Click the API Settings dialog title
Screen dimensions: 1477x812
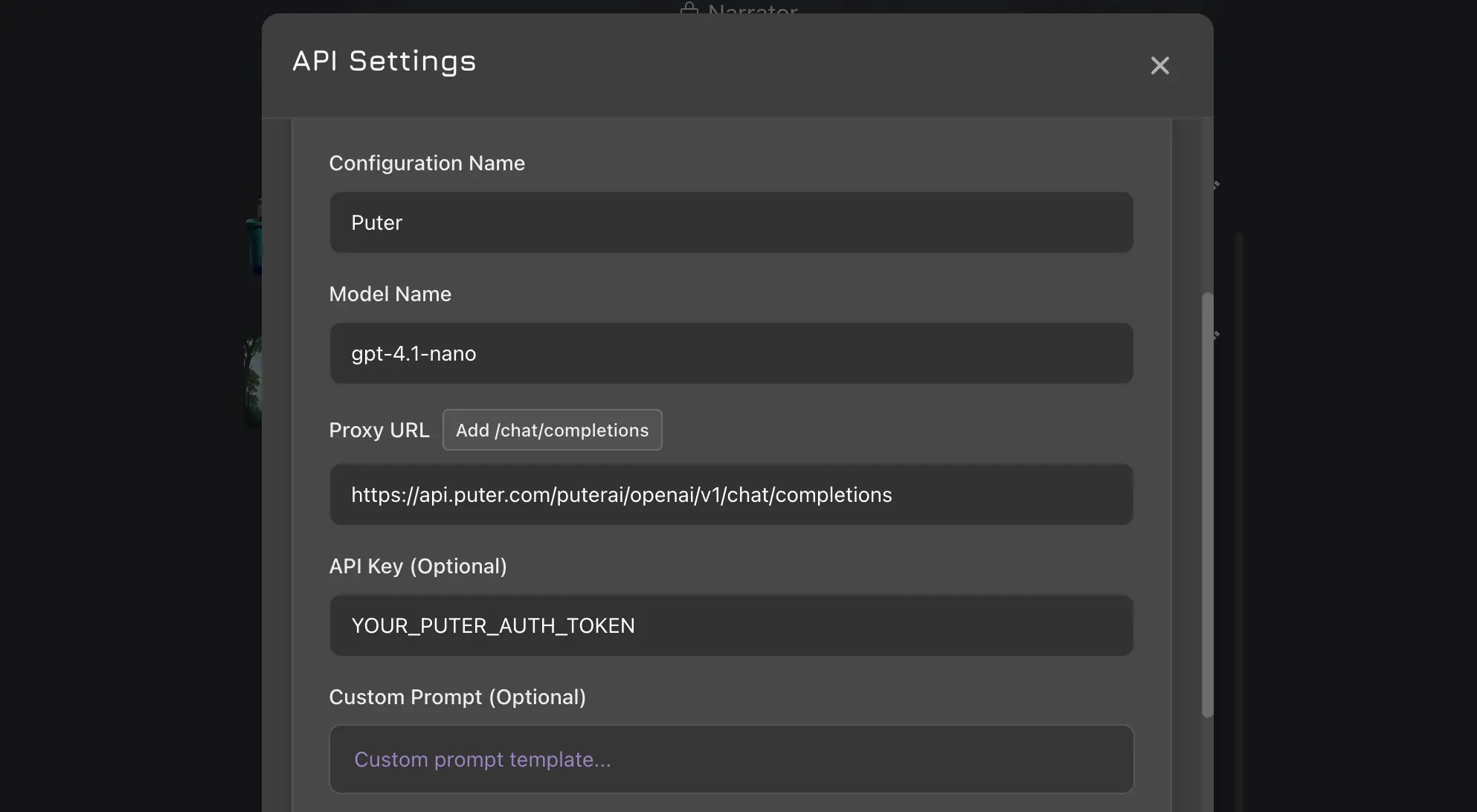click(x=384, y=61)
